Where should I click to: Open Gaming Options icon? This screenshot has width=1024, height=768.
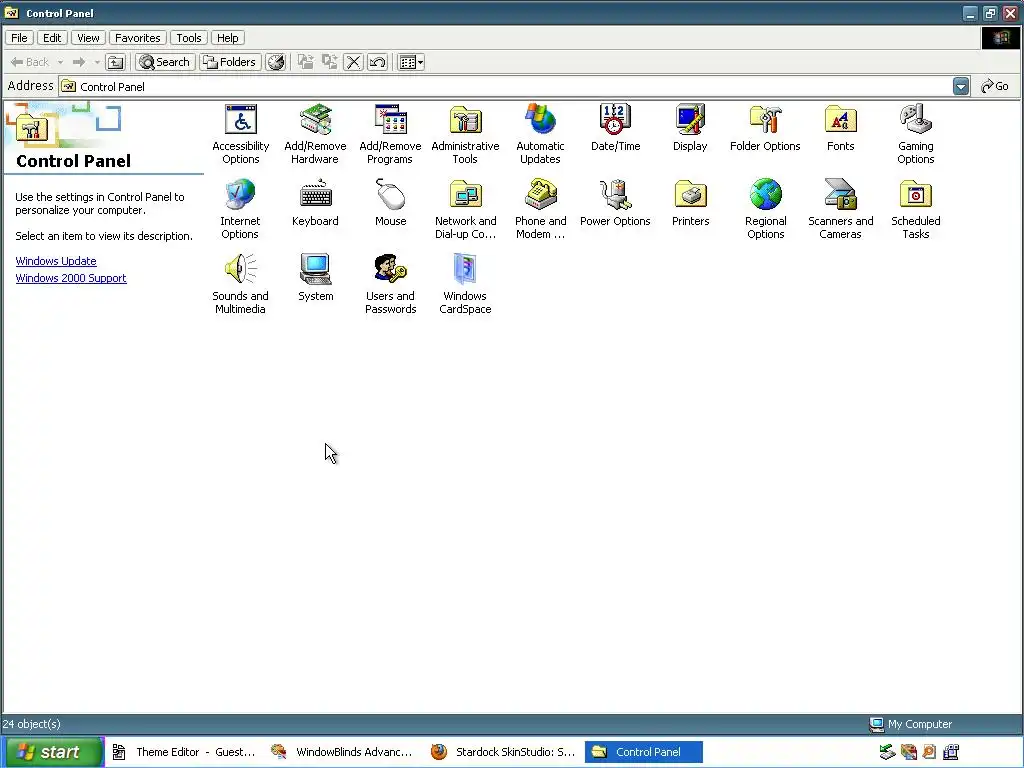916,134
